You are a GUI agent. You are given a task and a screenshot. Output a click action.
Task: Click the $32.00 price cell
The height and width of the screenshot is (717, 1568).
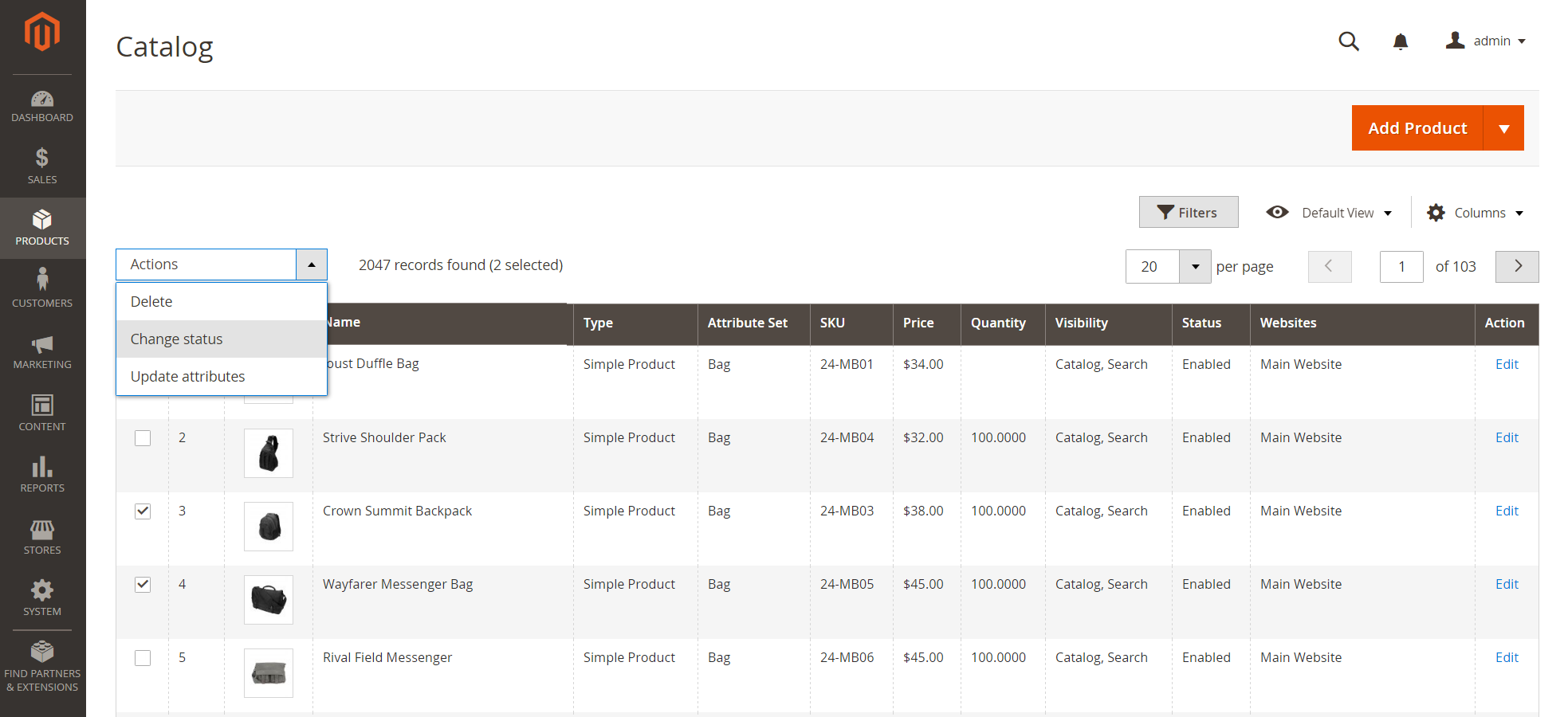[x=923, y=437]
